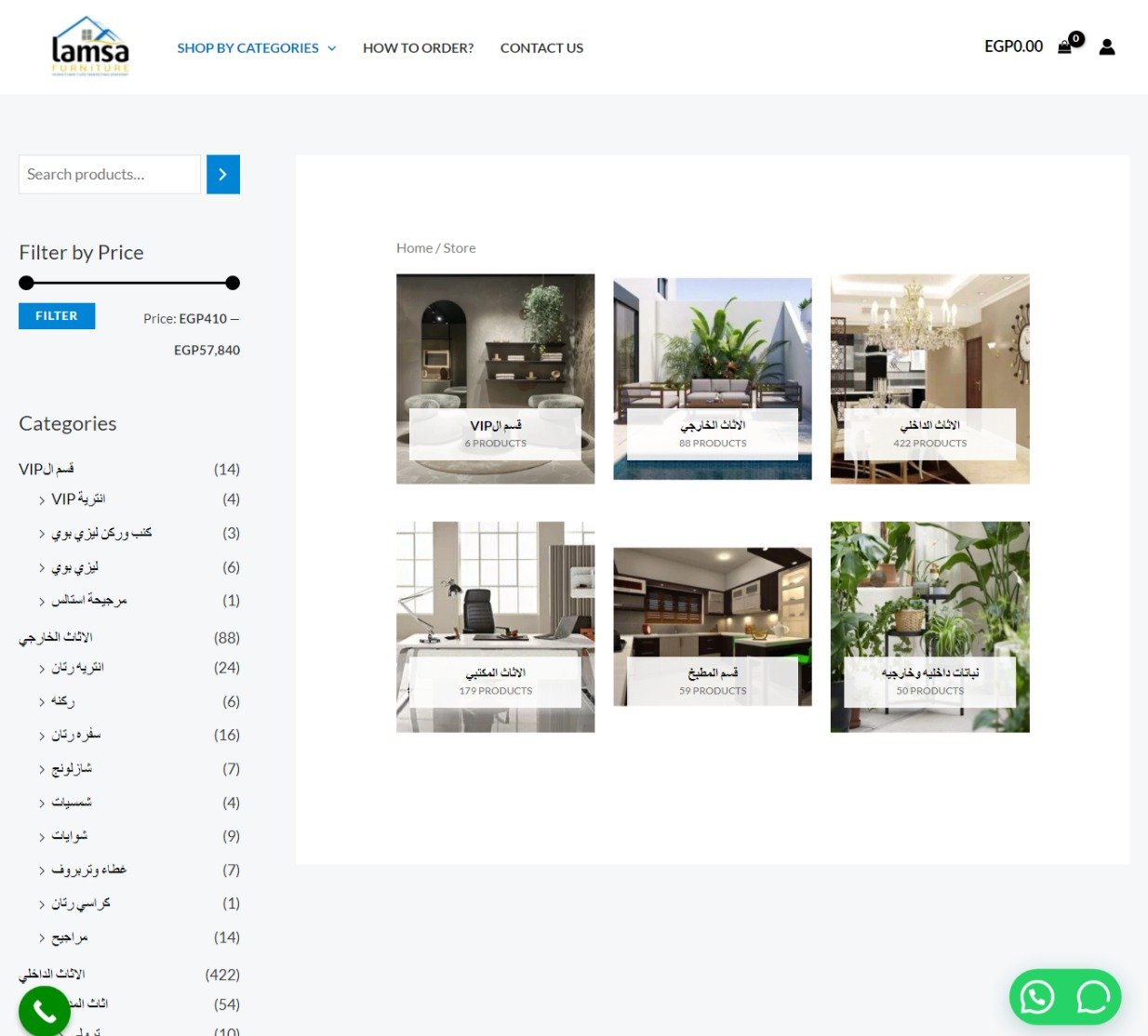Grab the right price slider handle
Viewport: 1148px width, 1036px height.
pyautogui.click(x=233, y=283)
